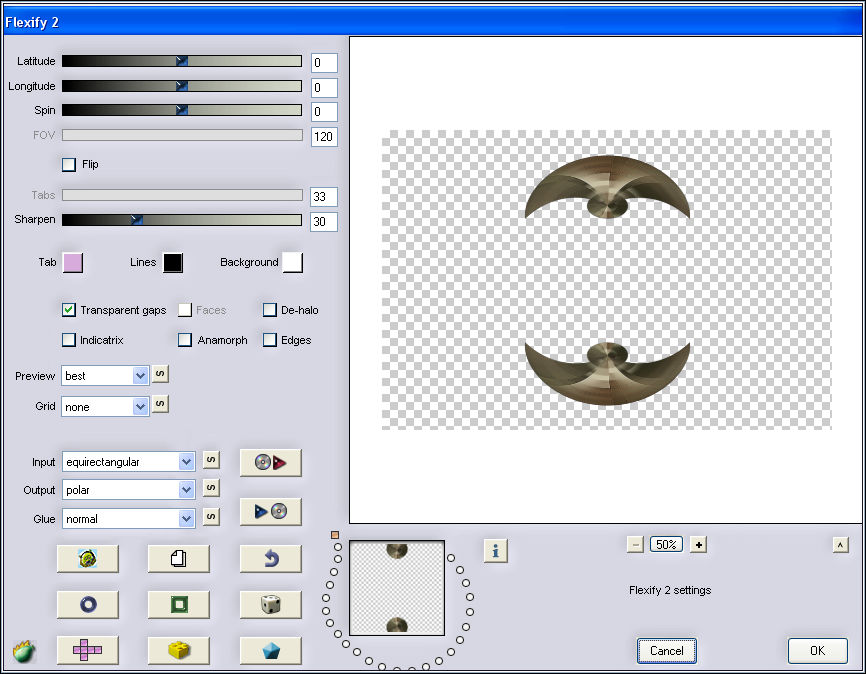Click the pink cross unfolded-cube button
This screenshot has width=866, height=674.
coord(87,650)
